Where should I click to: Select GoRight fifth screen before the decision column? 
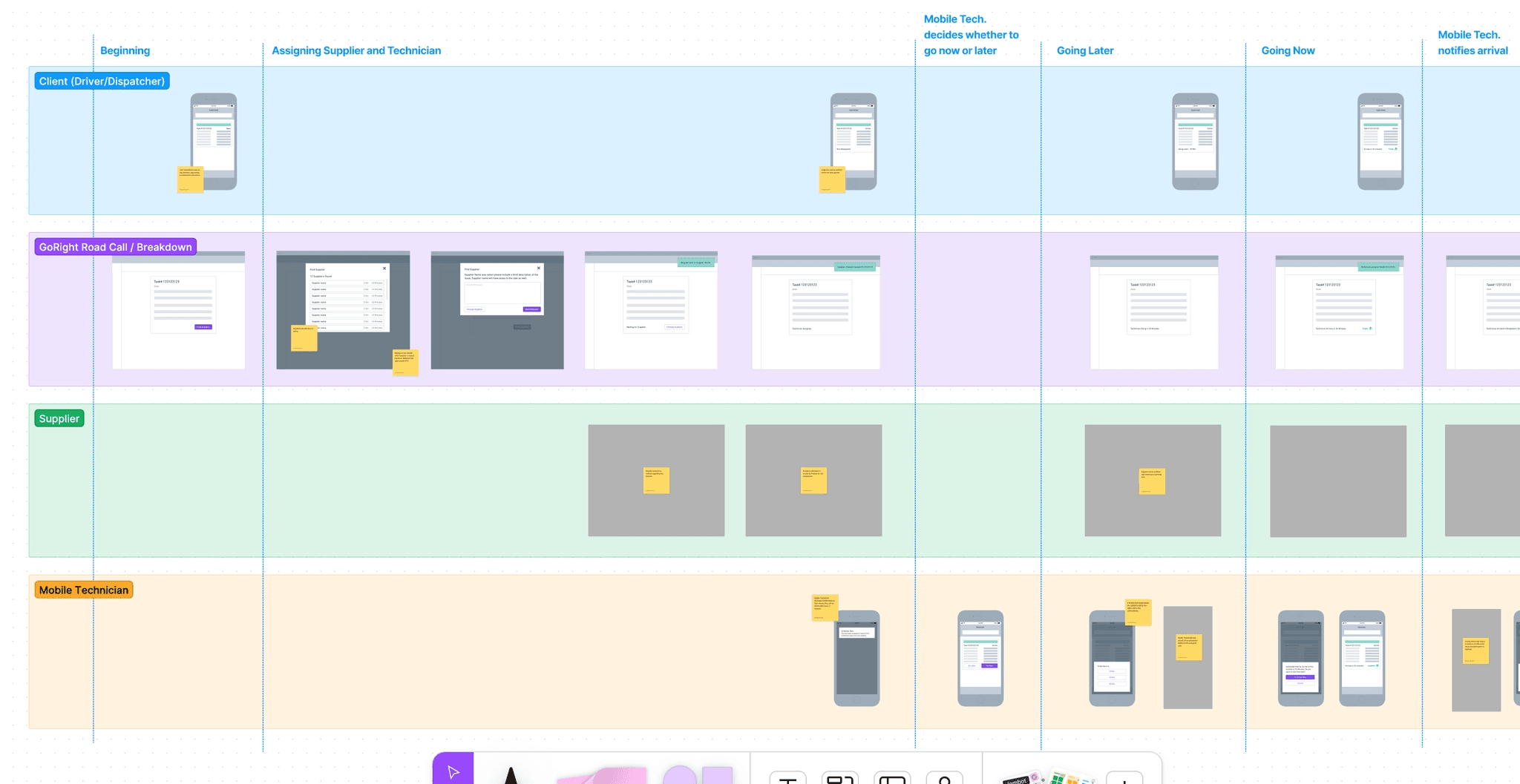click(816, 312)
